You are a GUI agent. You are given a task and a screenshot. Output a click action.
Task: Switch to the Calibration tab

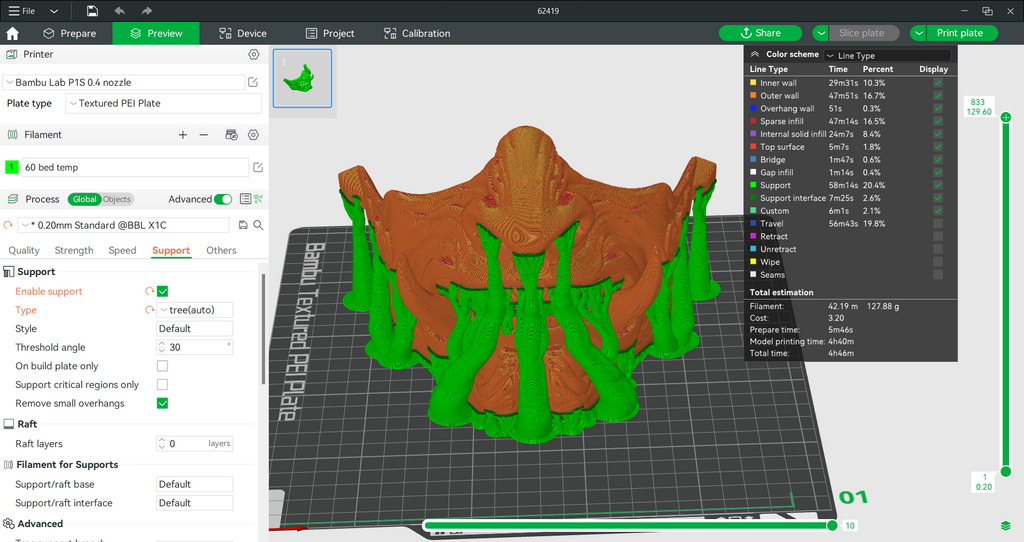click(x=417, y=33)
